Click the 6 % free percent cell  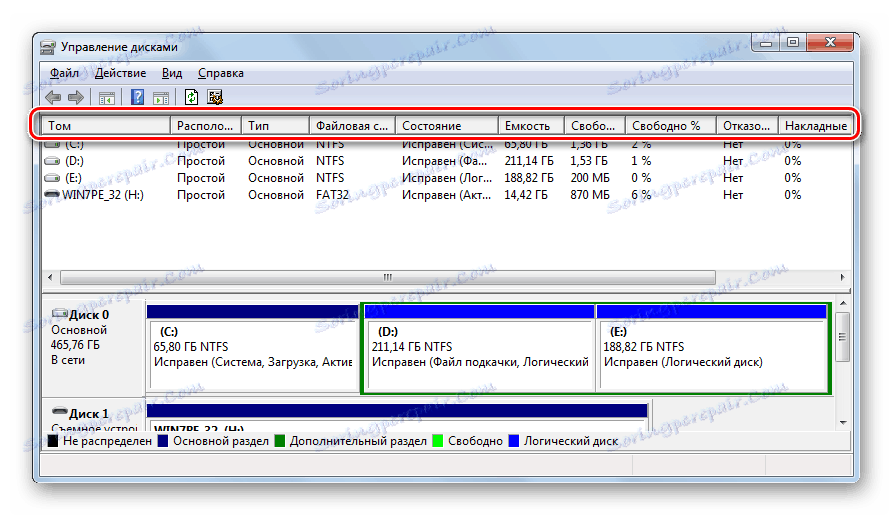(641, 195)
